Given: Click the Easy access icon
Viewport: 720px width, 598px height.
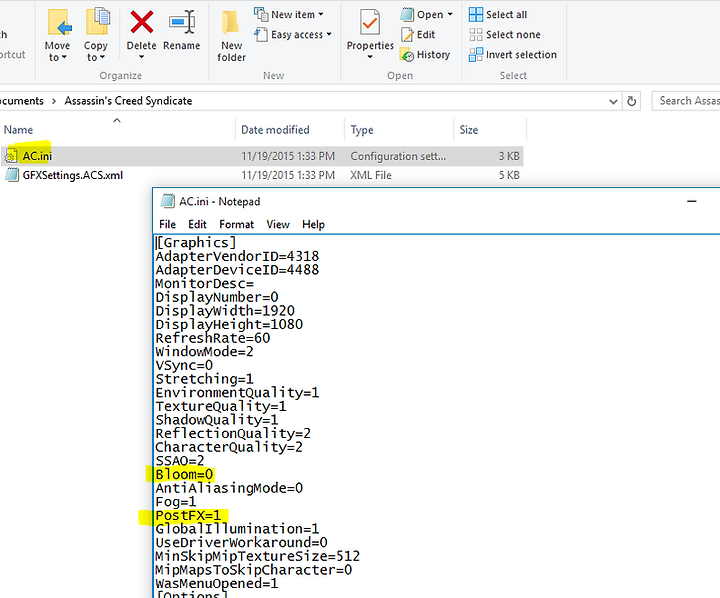Looking at the screenshot, I should [x=261, y=34].
